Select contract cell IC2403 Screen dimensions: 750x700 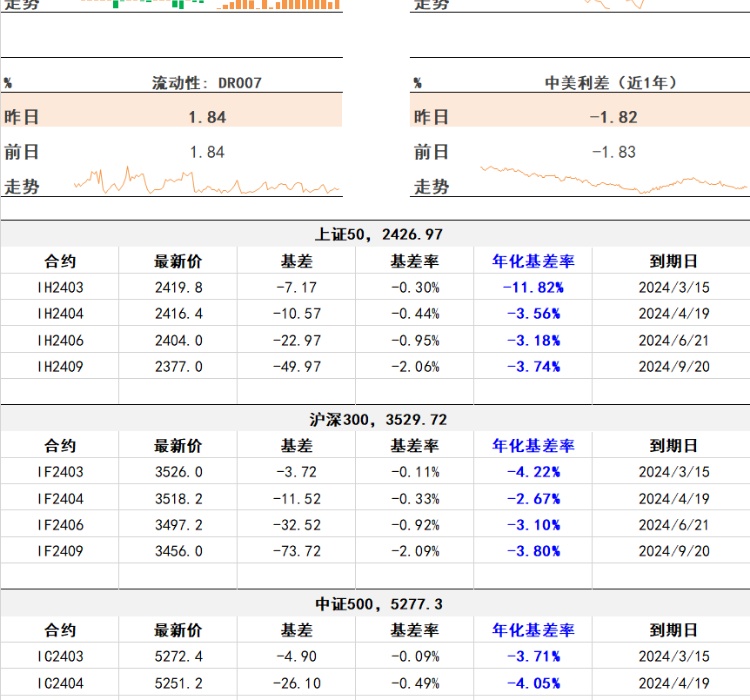(60, 656)
